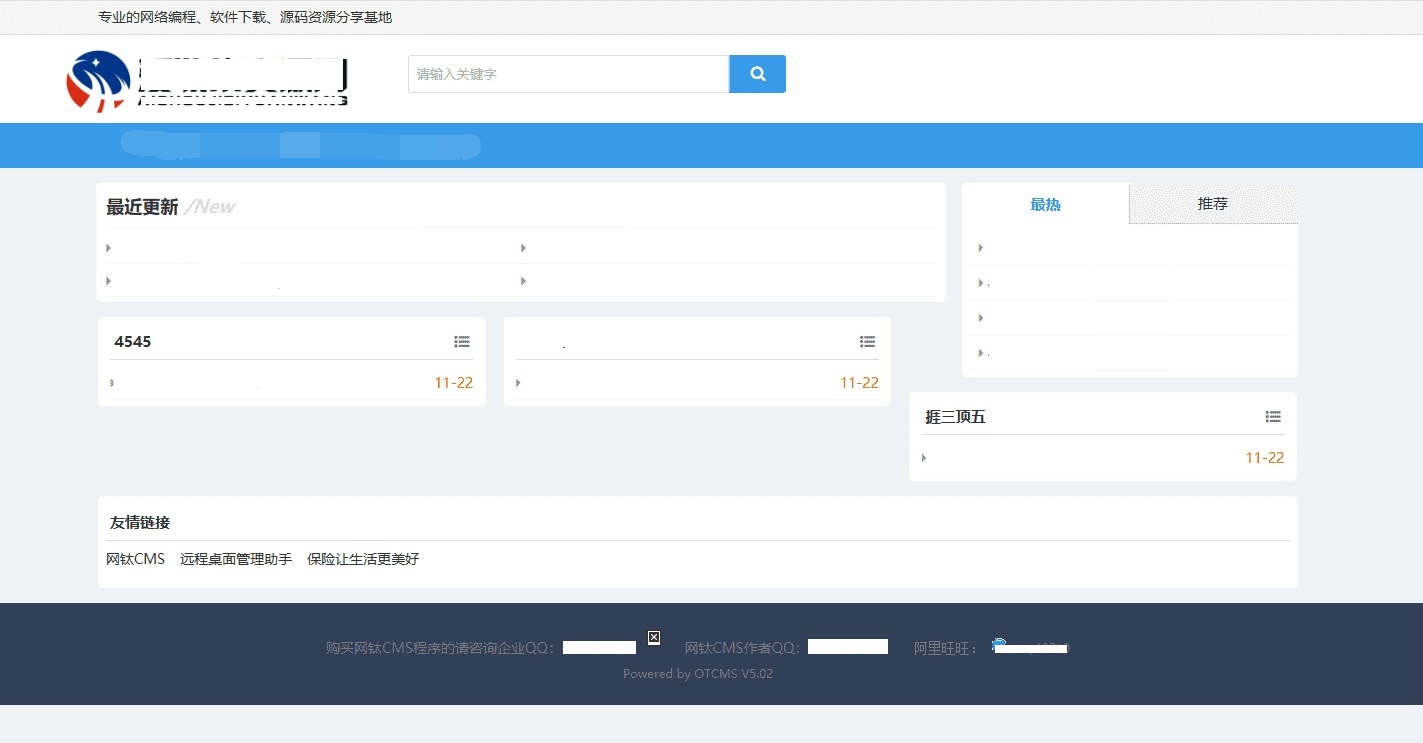Viewport: 1423px width, 743px height.
Task: Click the list icon beside section "4545"
Action: coord(462,341)
